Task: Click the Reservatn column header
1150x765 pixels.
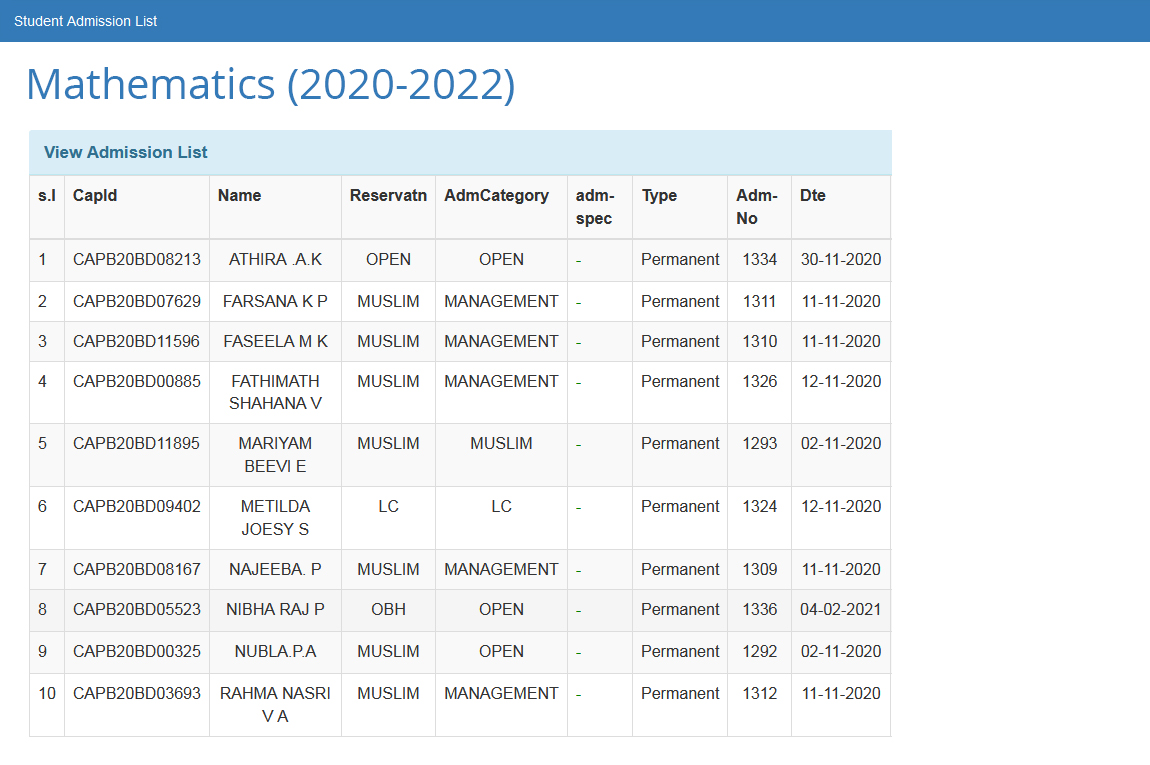Action: coord(388,196)
